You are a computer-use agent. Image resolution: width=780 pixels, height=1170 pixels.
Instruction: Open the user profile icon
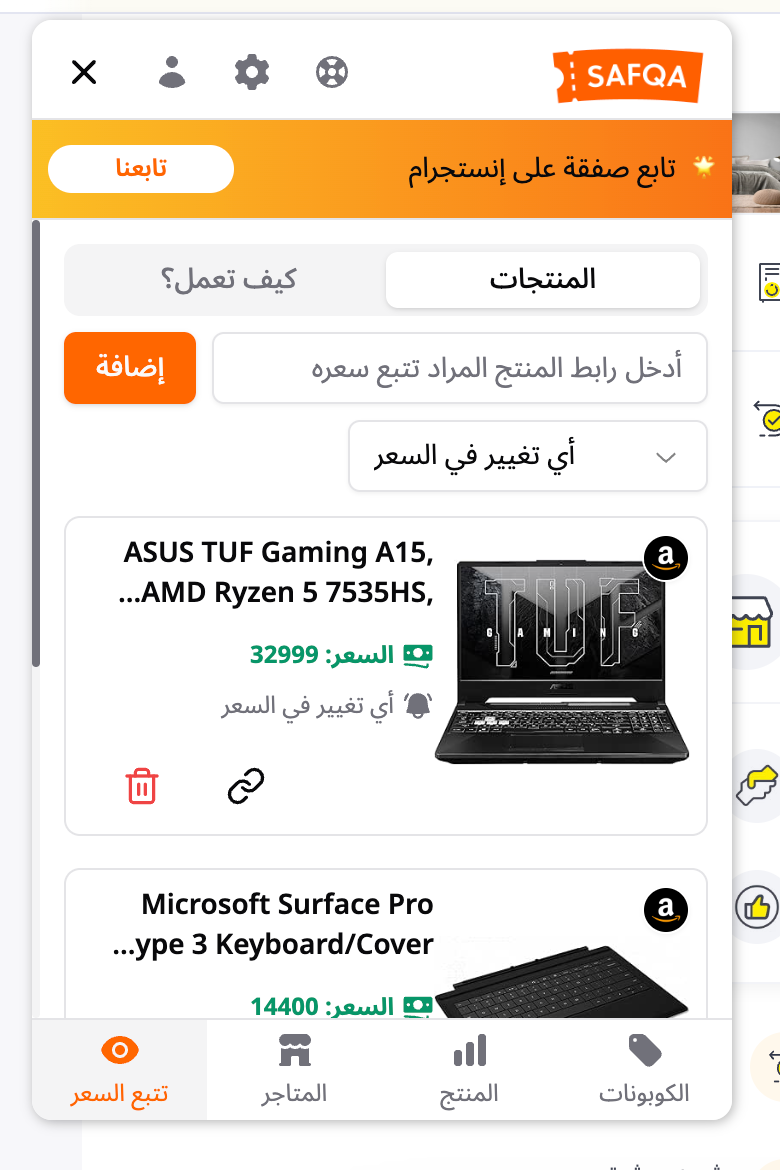point(172,72)
